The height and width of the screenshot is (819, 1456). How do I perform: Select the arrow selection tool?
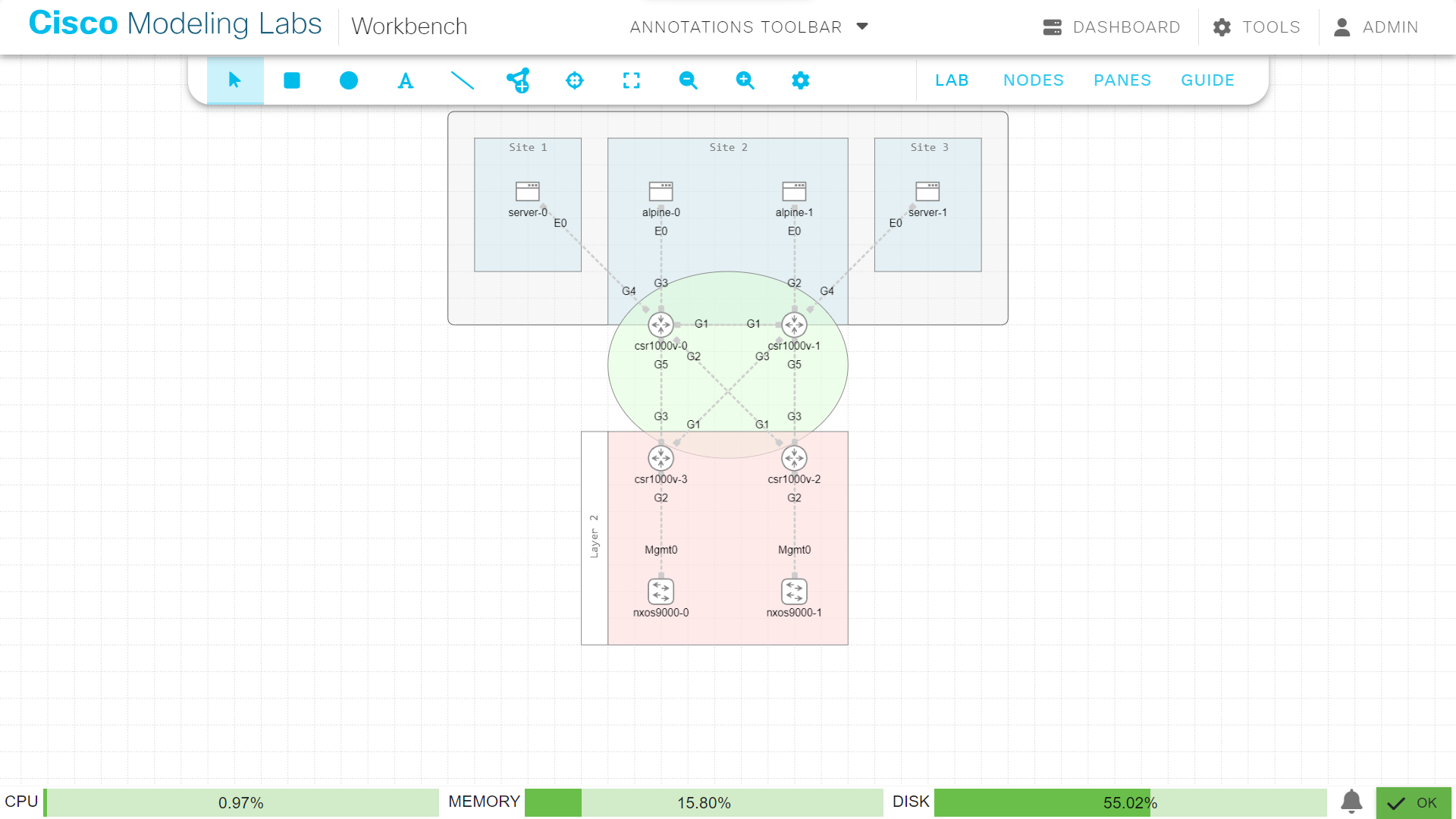coord(235,80)
